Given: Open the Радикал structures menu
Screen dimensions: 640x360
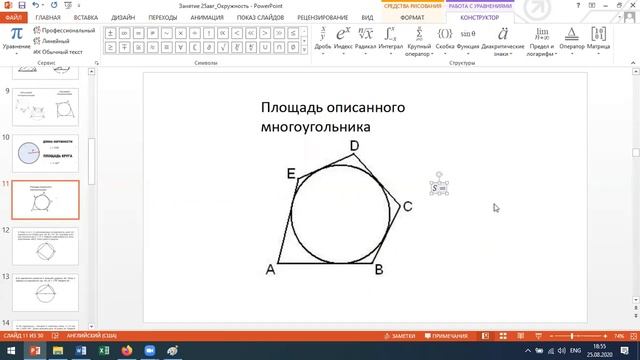Looking at the screenshot, I should 365,41.
